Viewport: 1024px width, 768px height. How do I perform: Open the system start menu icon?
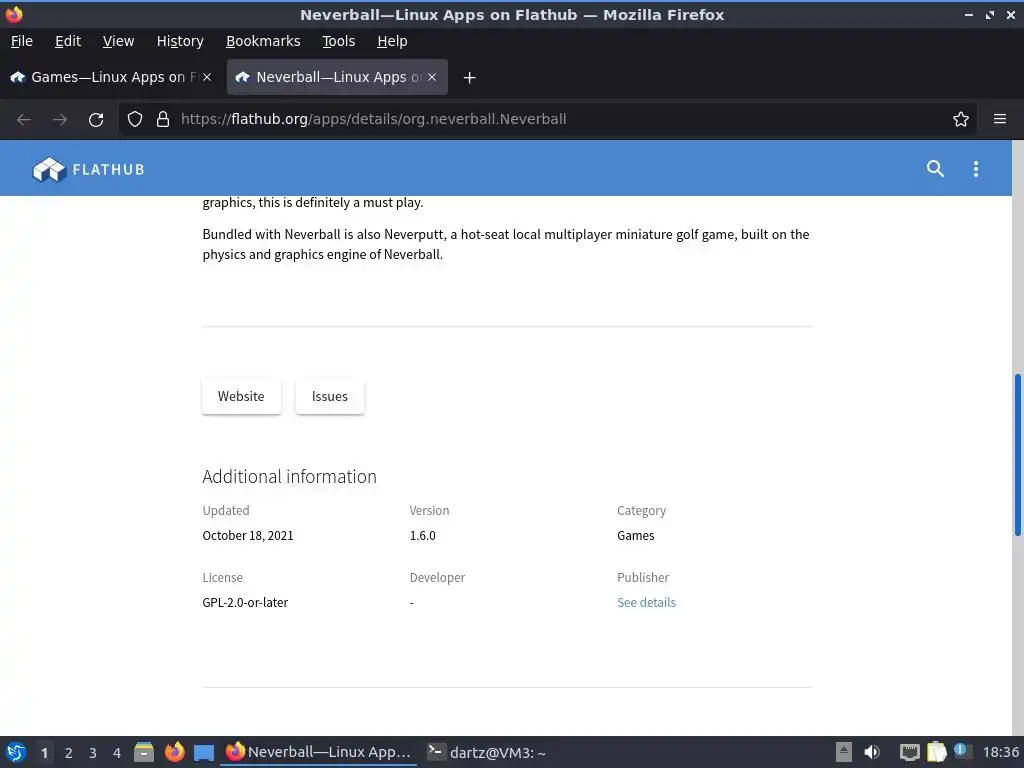(x=16, y=752)
